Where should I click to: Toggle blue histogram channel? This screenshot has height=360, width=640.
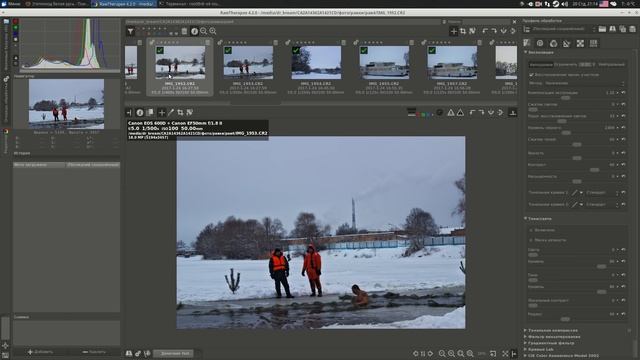[x=16, y=34]
